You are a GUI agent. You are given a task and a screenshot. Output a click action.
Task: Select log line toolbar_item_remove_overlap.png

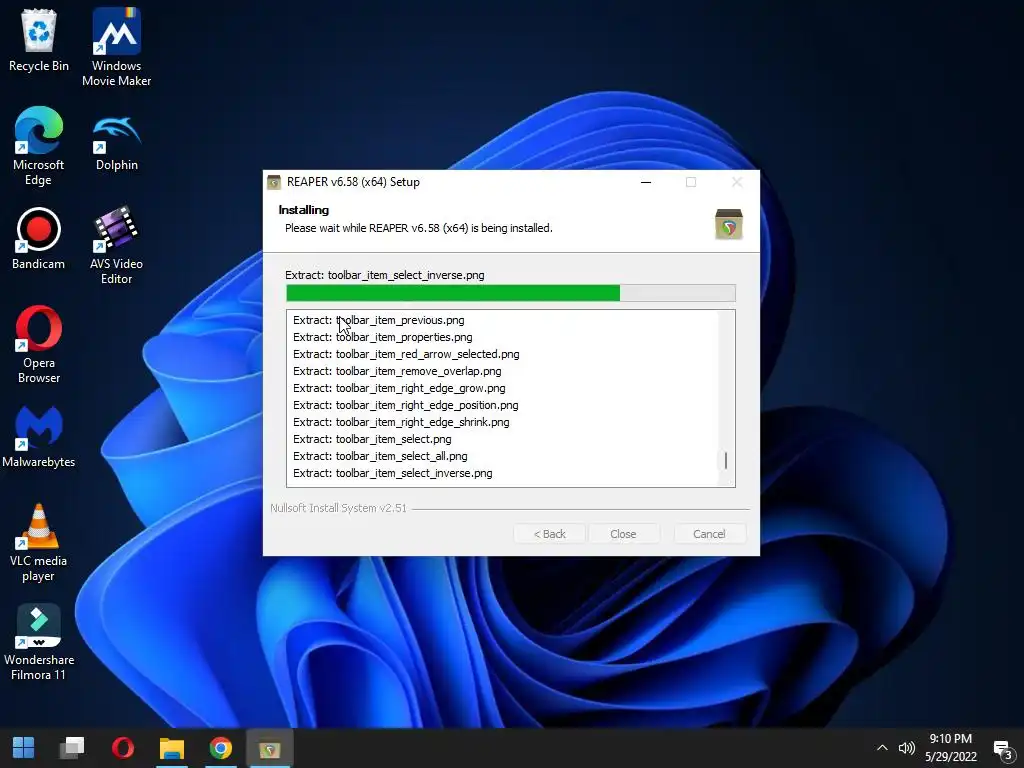tap(397, 371)
